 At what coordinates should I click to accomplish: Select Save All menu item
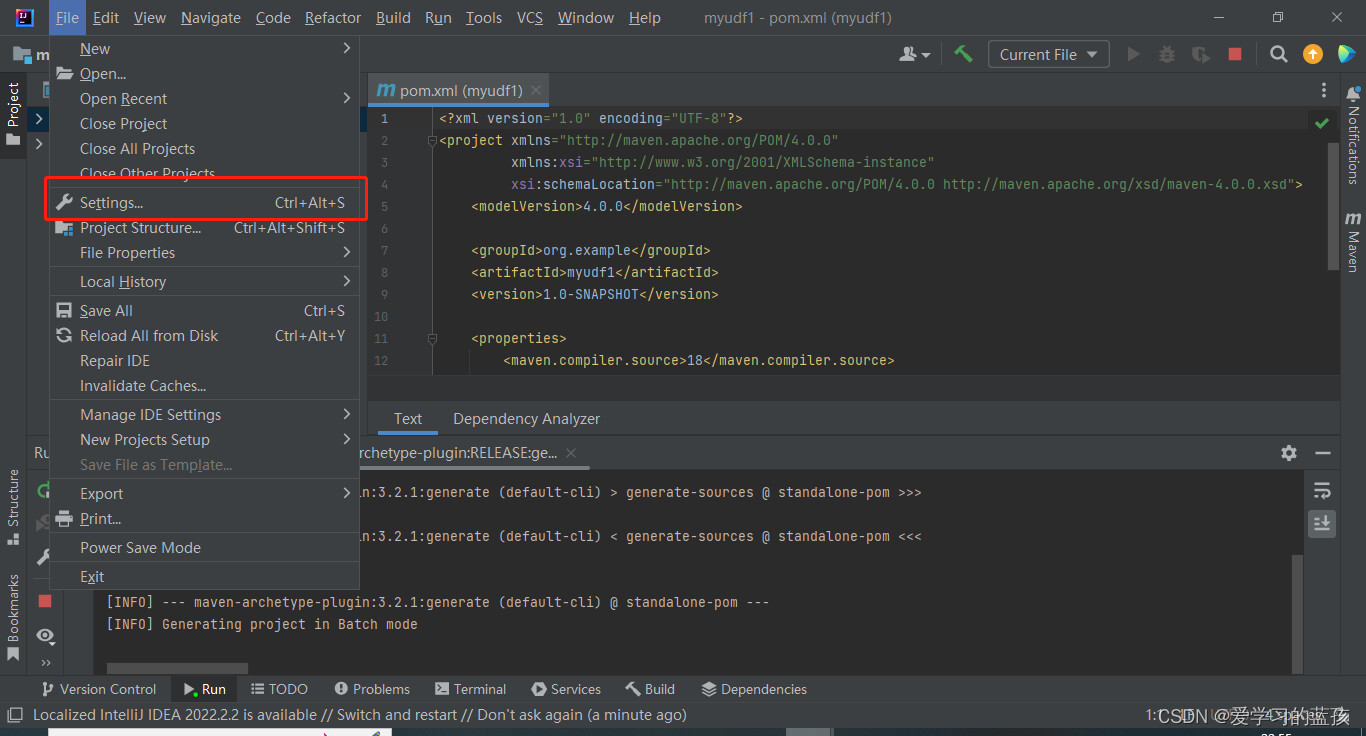tap(204, 311)
